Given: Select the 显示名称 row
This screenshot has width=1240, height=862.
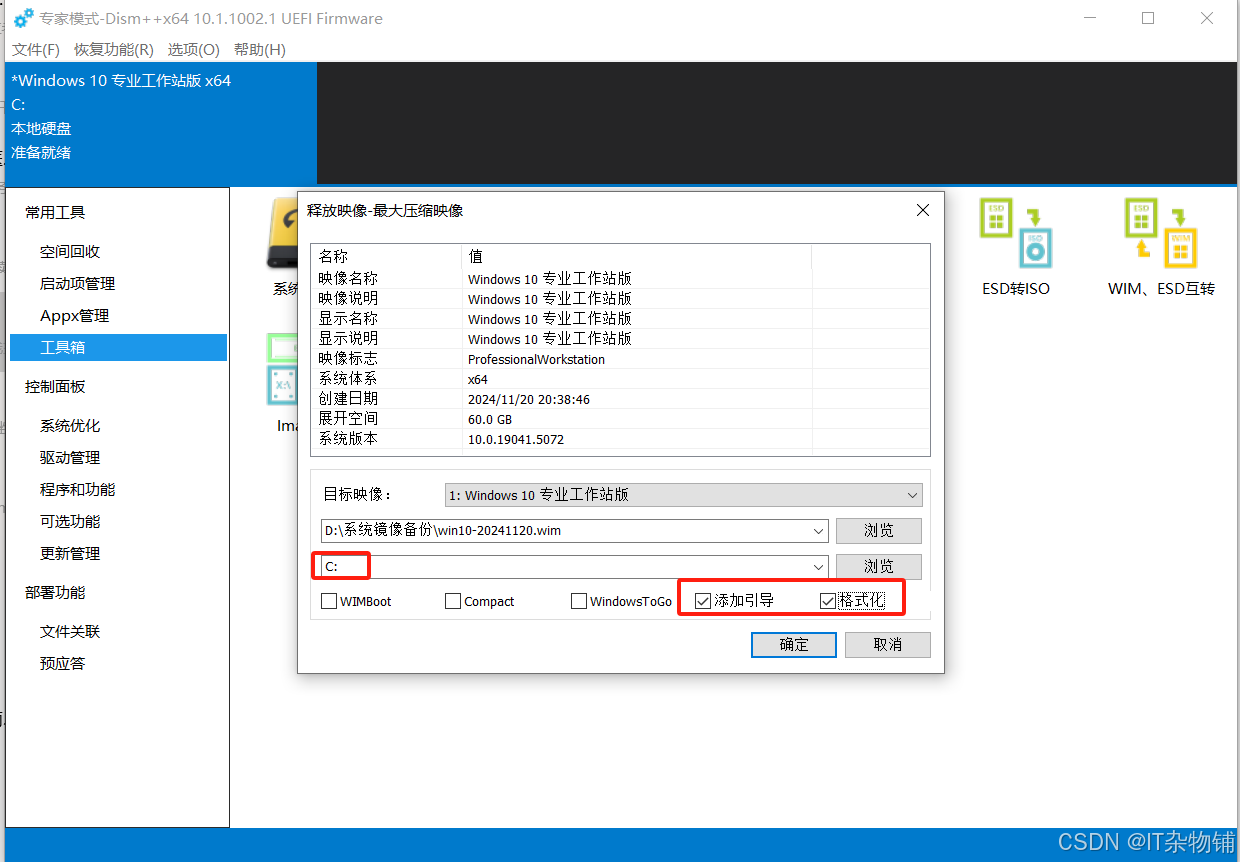Looking at the screenshot, I should coord(620,319).
